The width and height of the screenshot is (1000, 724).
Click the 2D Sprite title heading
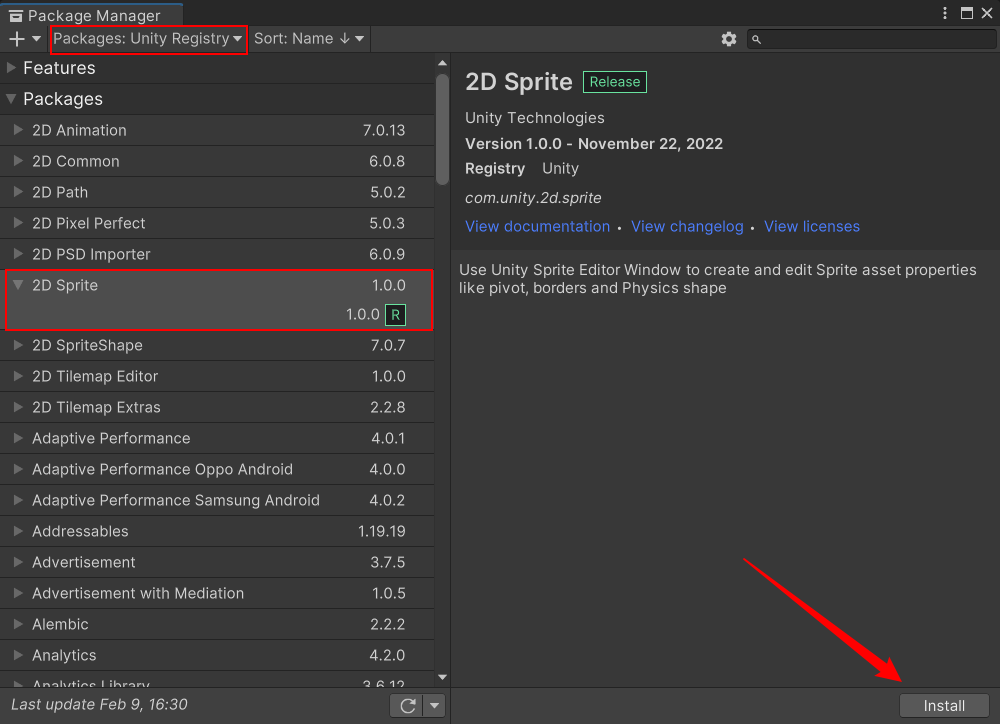(x=518, y=82)
